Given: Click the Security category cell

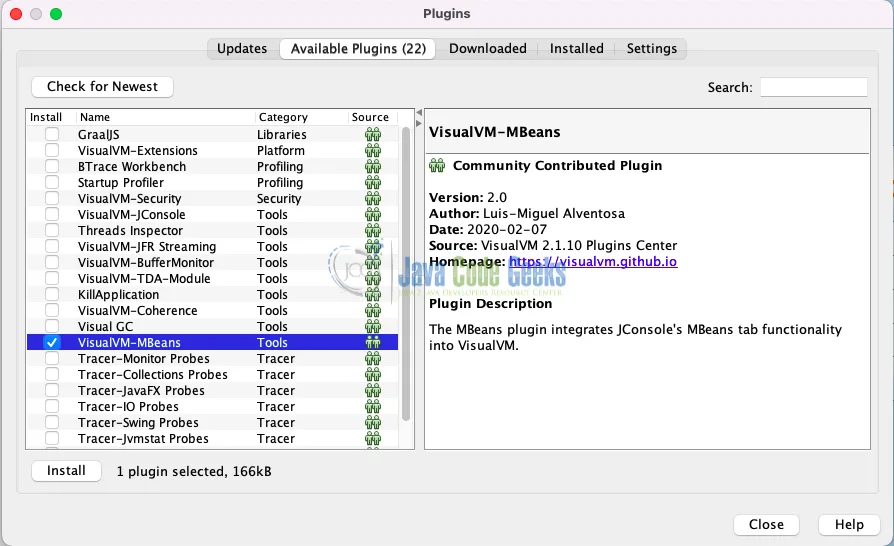Looking at the screenshot, I should 279,198.
